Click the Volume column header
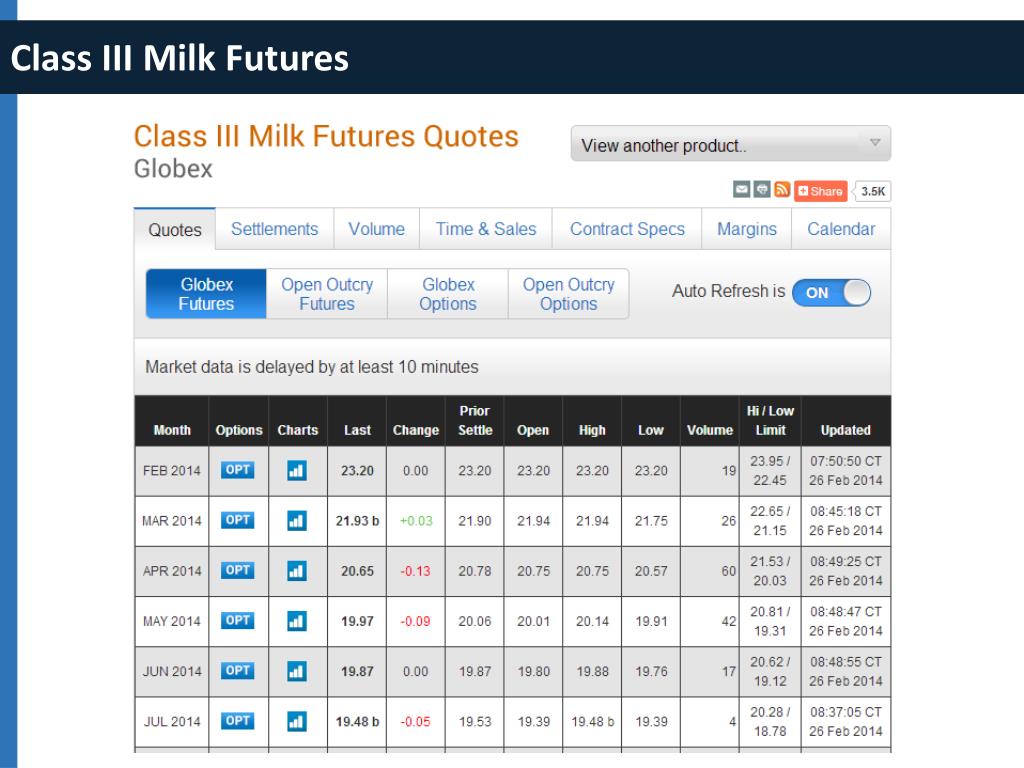Screen dimensions: 1024x768 (x=710, y=430)
